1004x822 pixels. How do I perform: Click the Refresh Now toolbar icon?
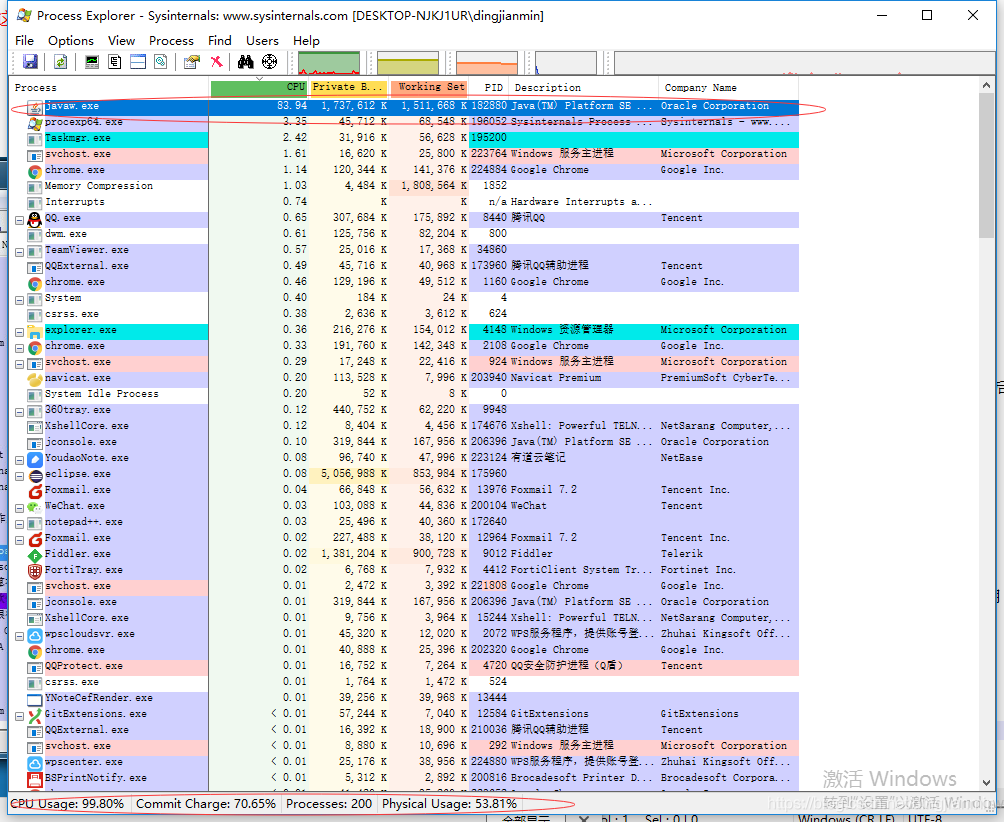pyautogui.click(x=61, y=62)
